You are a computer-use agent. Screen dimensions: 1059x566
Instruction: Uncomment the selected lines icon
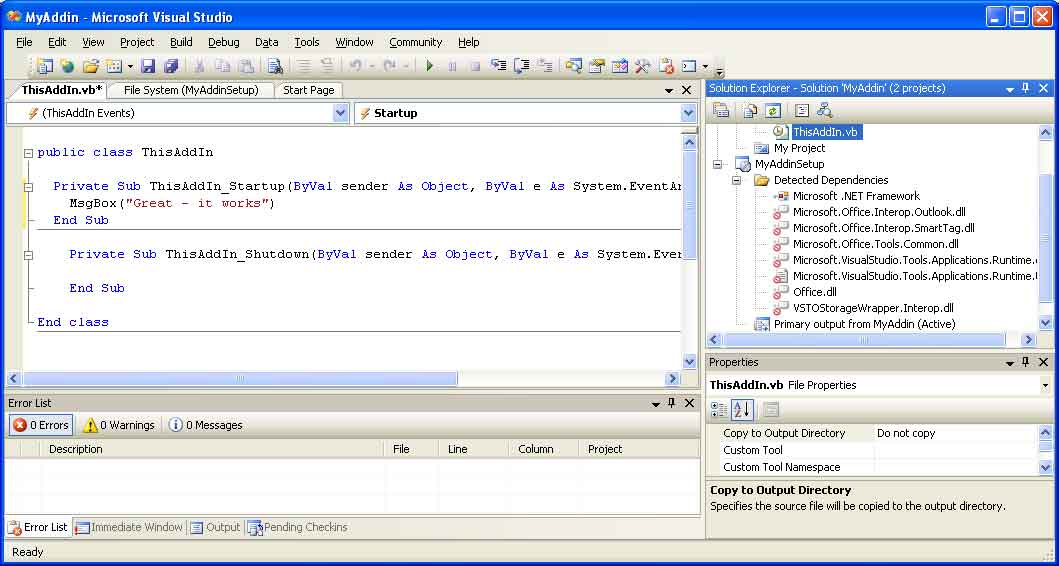tap(327, 66)
